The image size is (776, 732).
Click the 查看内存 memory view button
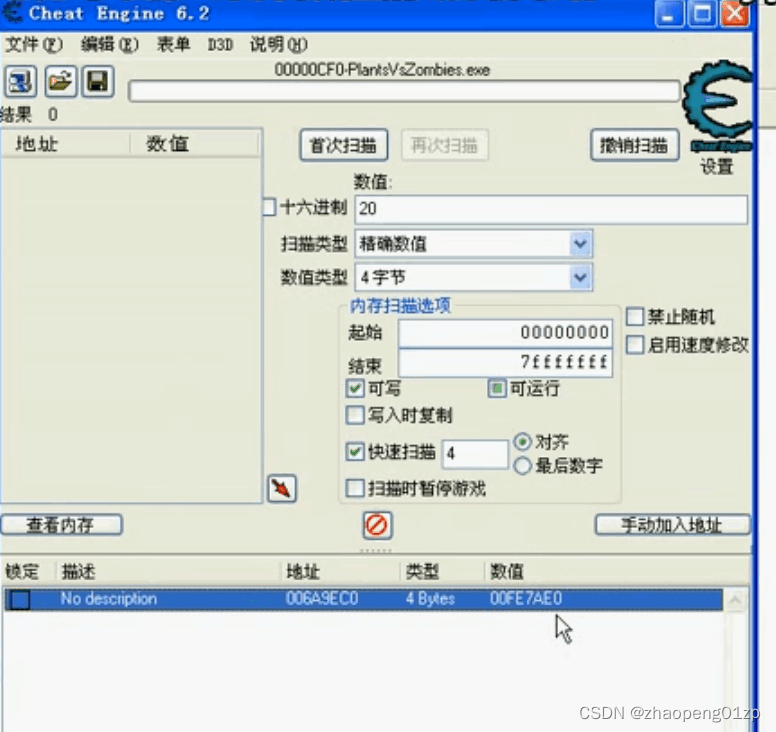click(x=61, y=525)
